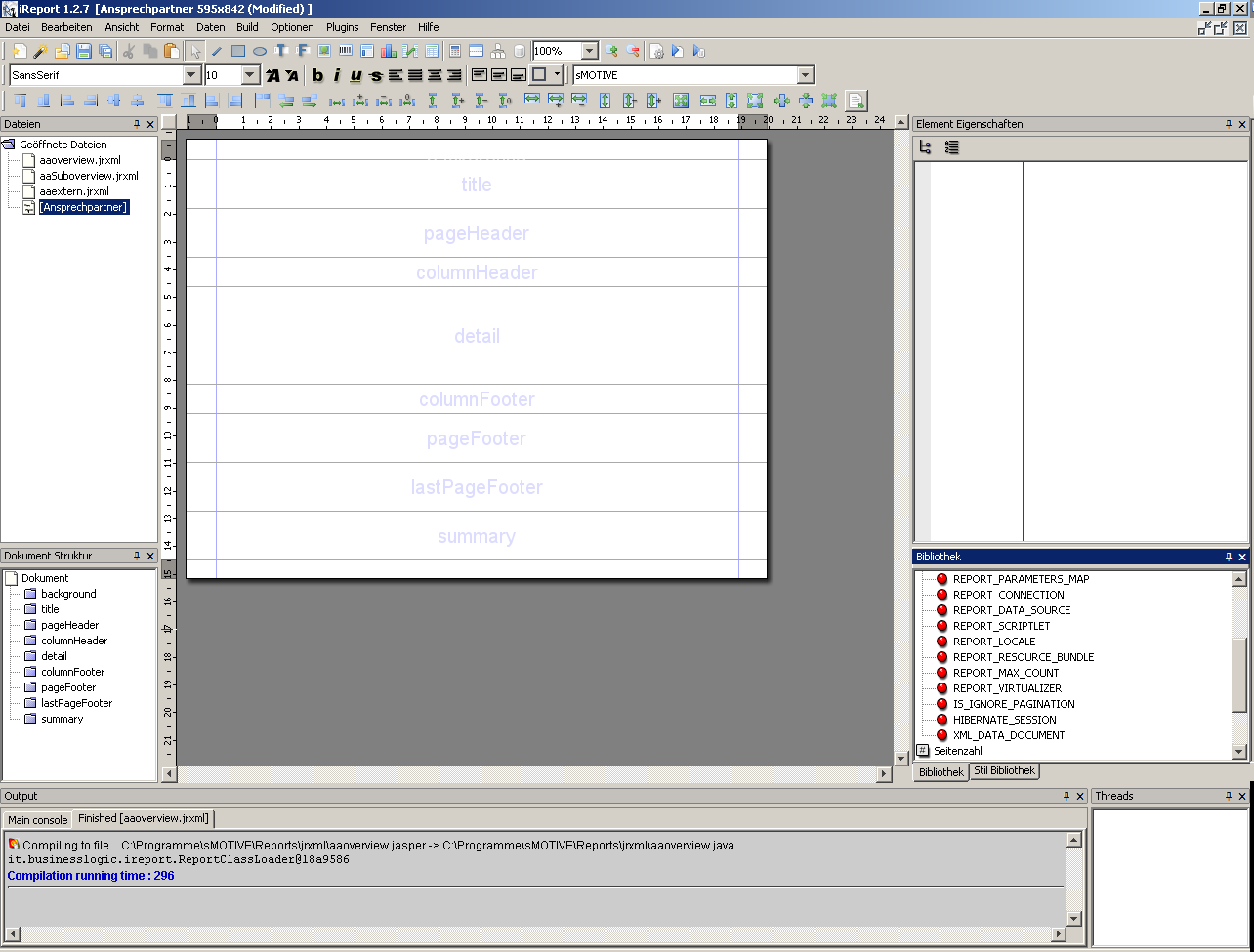Select Seitenzahl in Bibliothek

(957, 751)
